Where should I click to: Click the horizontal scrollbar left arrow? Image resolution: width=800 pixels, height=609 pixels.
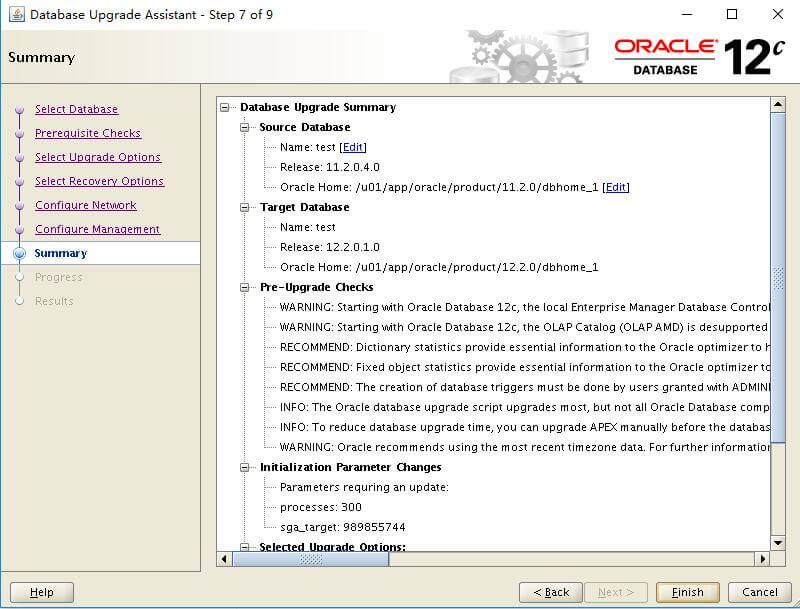tap(224, 559)
